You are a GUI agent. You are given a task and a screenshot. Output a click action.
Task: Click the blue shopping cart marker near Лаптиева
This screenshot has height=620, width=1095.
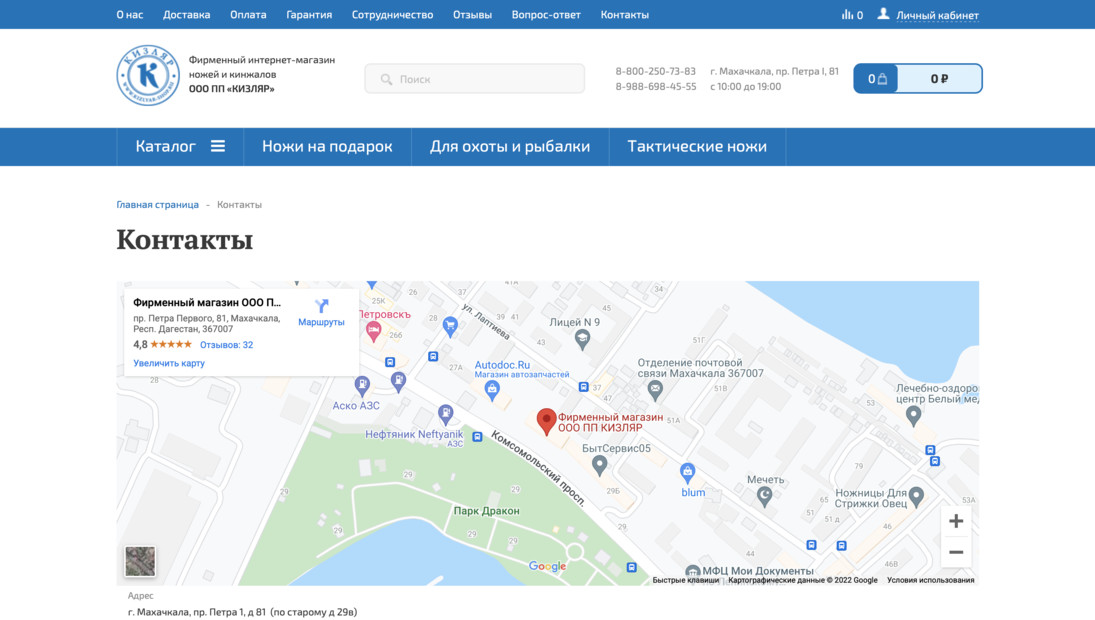[450, 327]
